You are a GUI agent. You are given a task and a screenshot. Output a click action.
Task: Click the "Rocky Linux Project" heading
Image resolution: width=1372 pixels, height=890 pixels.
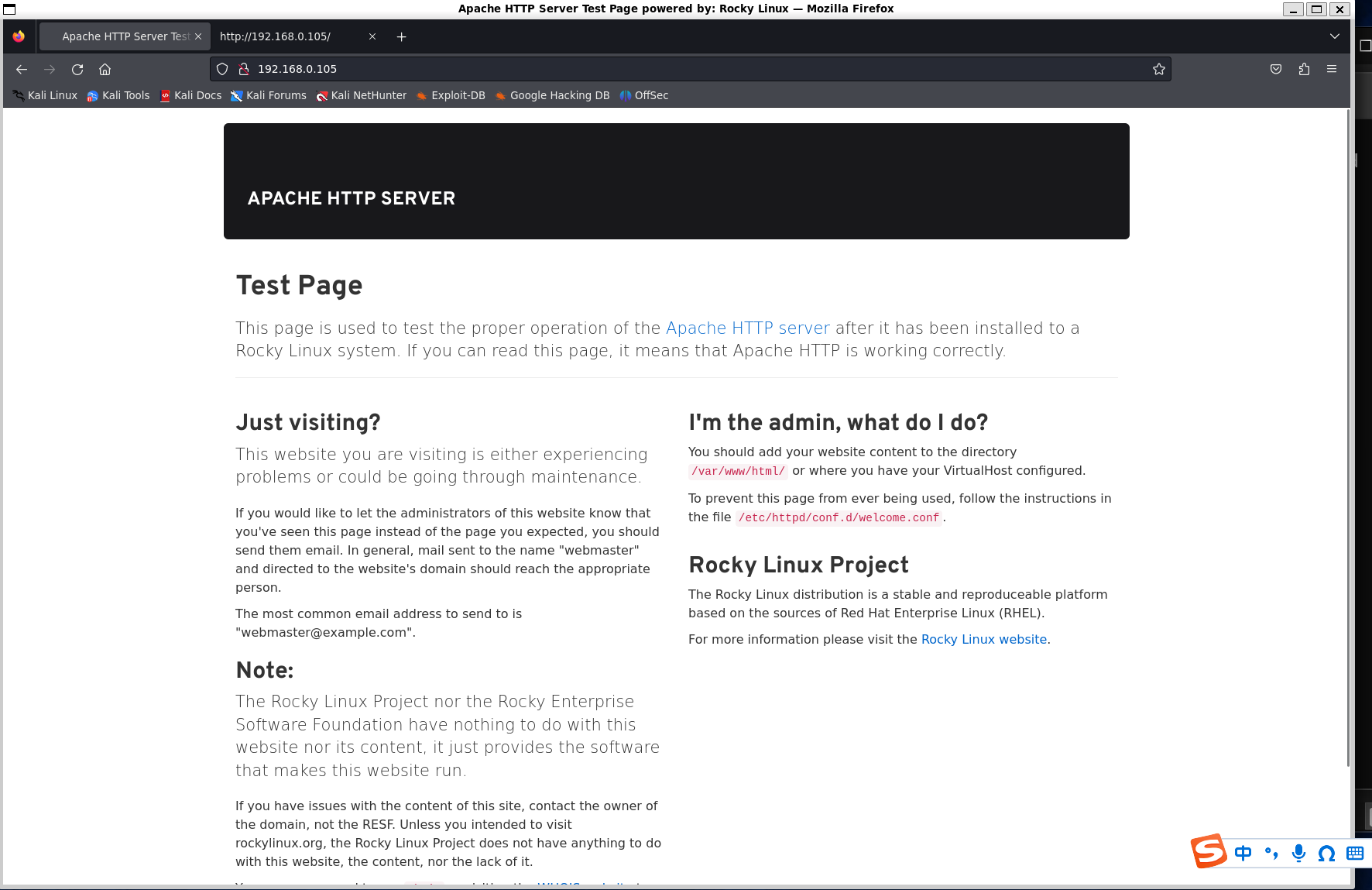799,565
